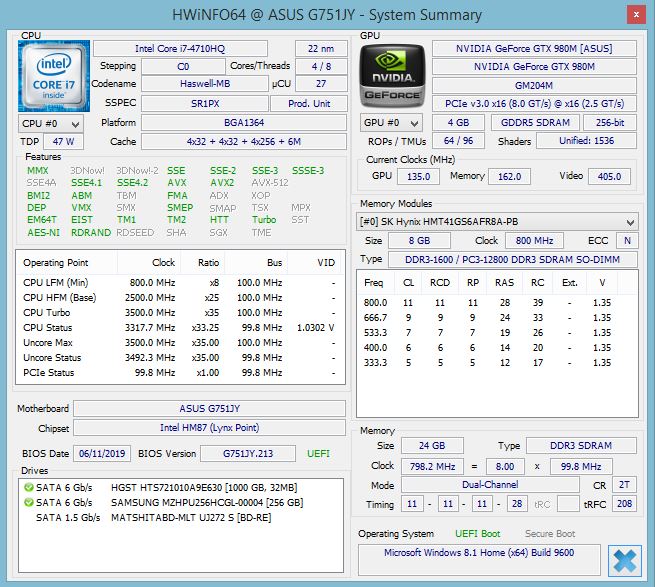Click the cache value 4x32 + 4x32 field
The height and width of the screenshot is (587, 655).
pyautogui.click(x=244, y=142)
